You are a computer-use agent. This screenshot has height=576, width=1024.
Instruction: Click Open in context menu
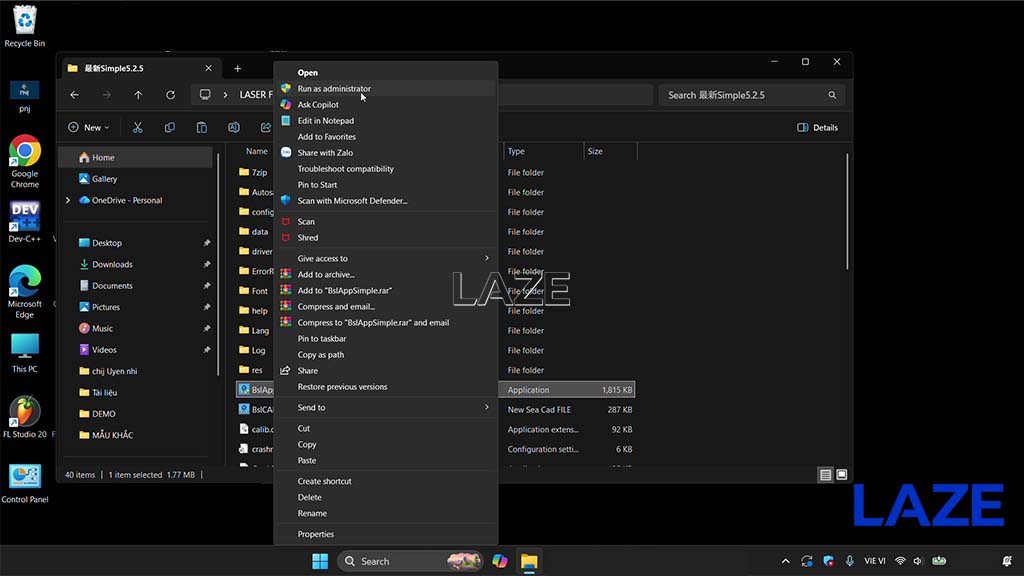tap(387, 72)
